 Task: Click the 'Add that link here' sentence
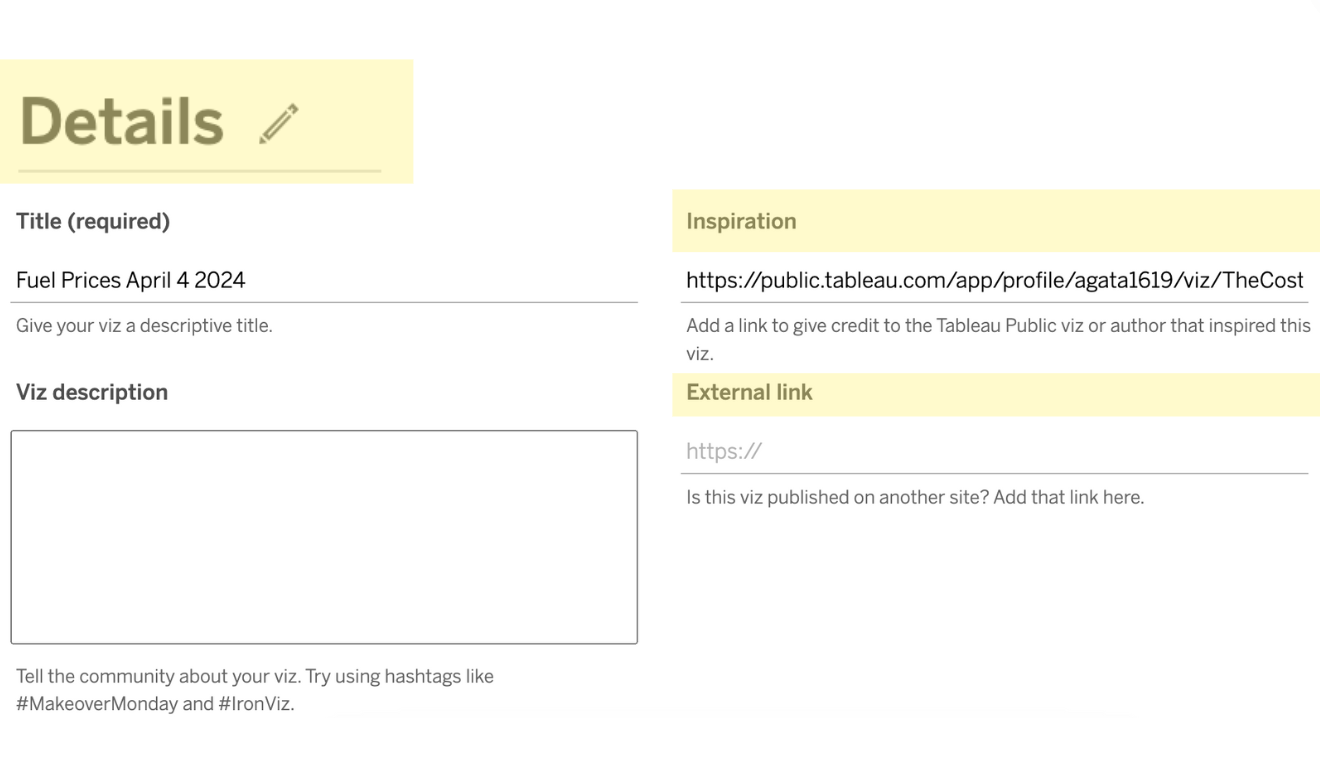pos(1068,497)
